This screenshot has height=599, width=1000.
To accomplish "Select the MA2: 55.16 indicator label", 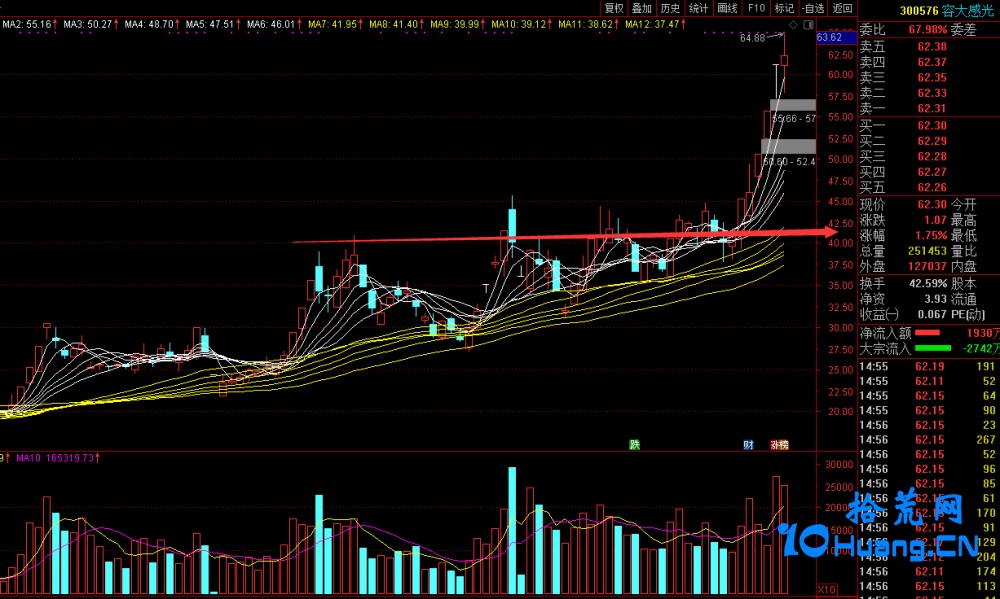I will 29,24.
